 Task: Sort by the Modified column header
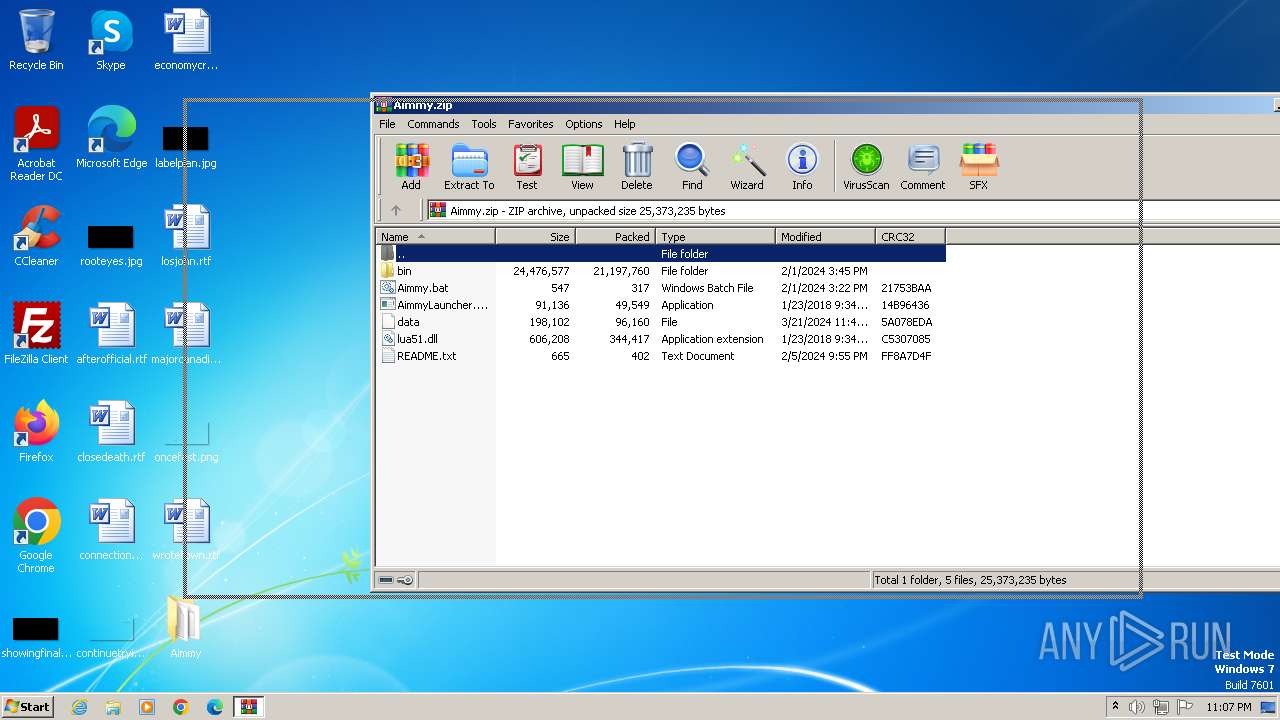coord(826,237)
